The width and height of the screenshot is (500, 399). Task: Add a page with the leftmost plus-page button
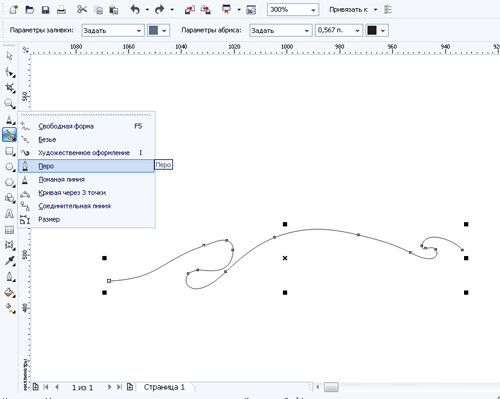pyautogui.click(x=36, y=387)
